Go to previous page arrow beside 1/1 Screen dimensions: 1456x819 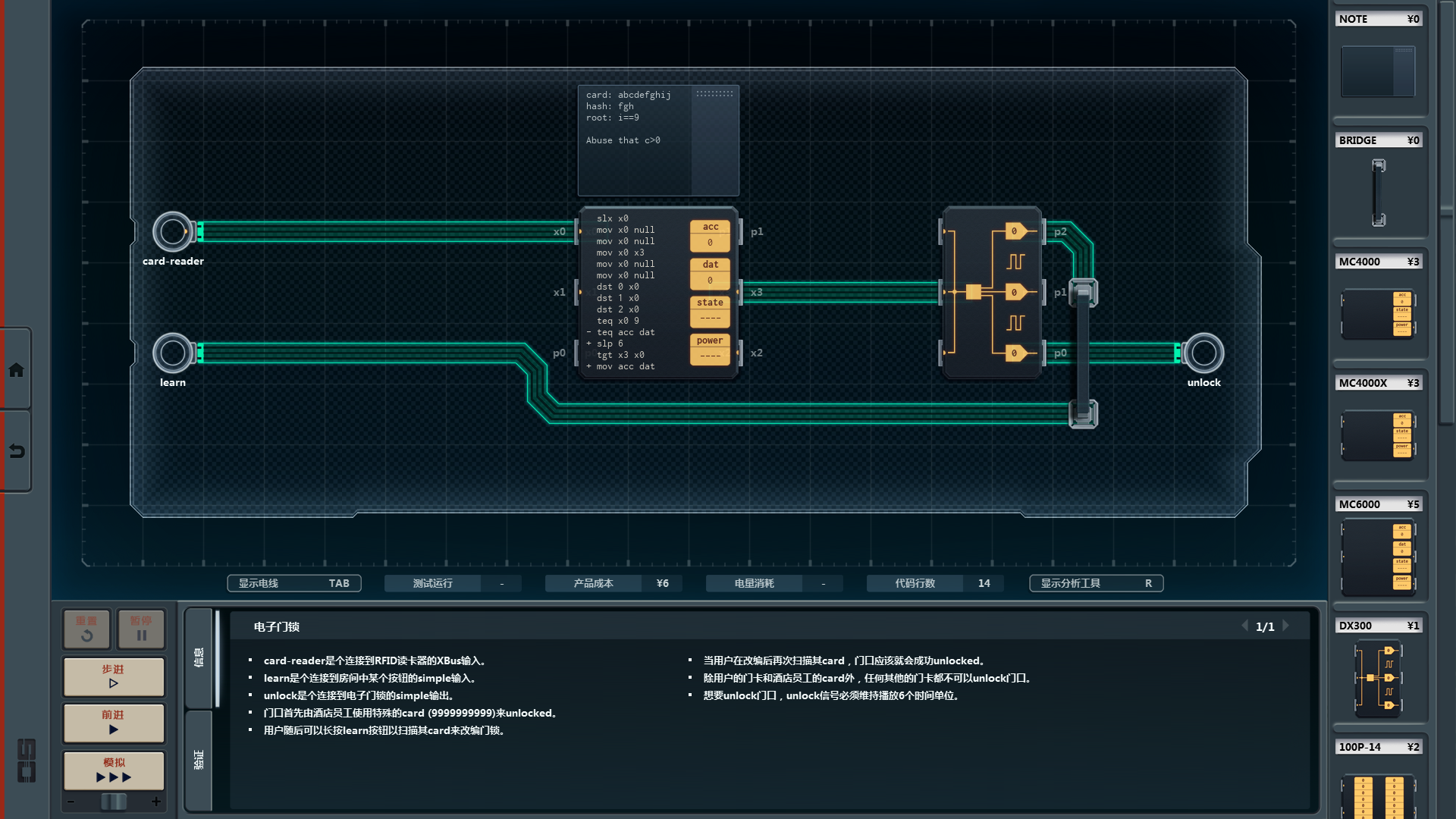click(x=1244, y=626)
